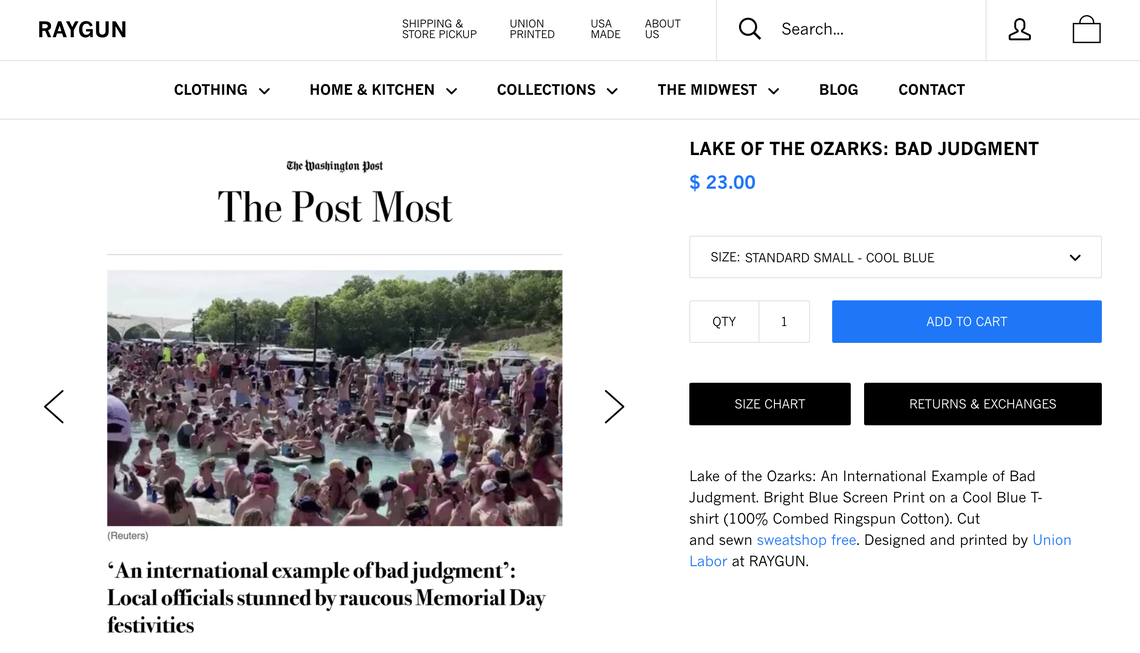
Task: Open the search with the magnifying glass icon
Action: click(749, 29)
